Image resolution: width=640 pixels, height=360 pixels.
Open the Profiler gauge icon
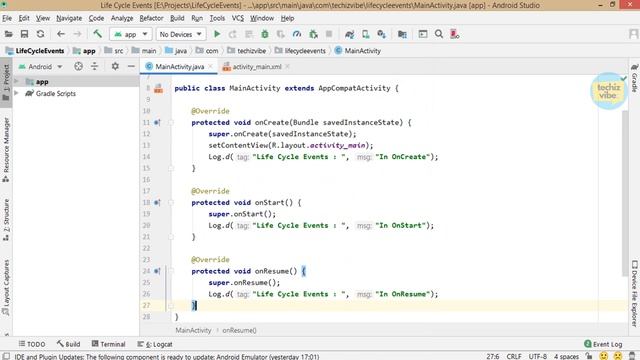(297, 34)
